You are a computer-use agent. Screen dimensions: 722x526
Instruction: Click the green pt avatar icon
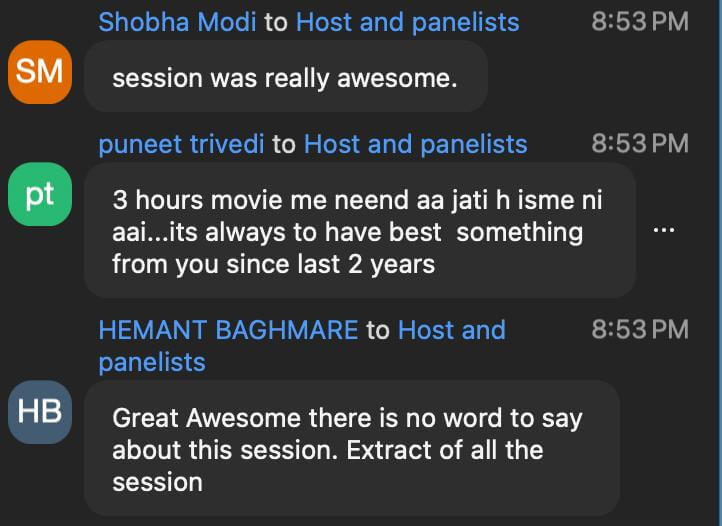click(x=39, y=195)
